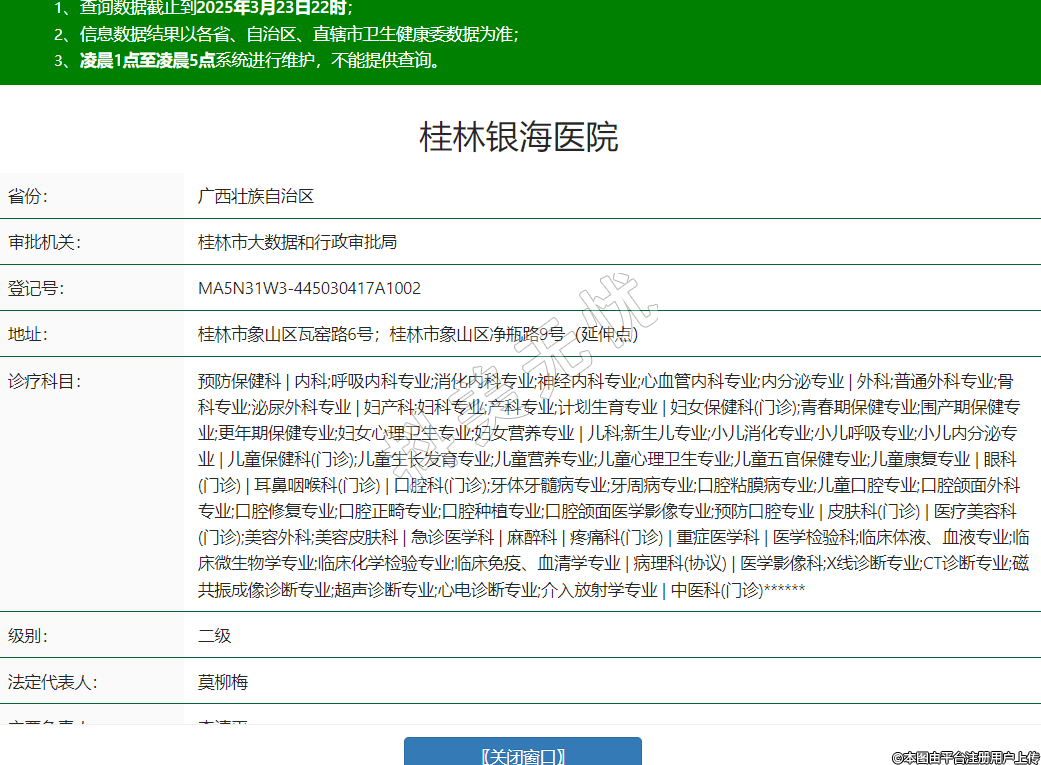This screenshot has width=1041, height=765.
Task: Select the 级别 field label
Action: coord(28,636)
